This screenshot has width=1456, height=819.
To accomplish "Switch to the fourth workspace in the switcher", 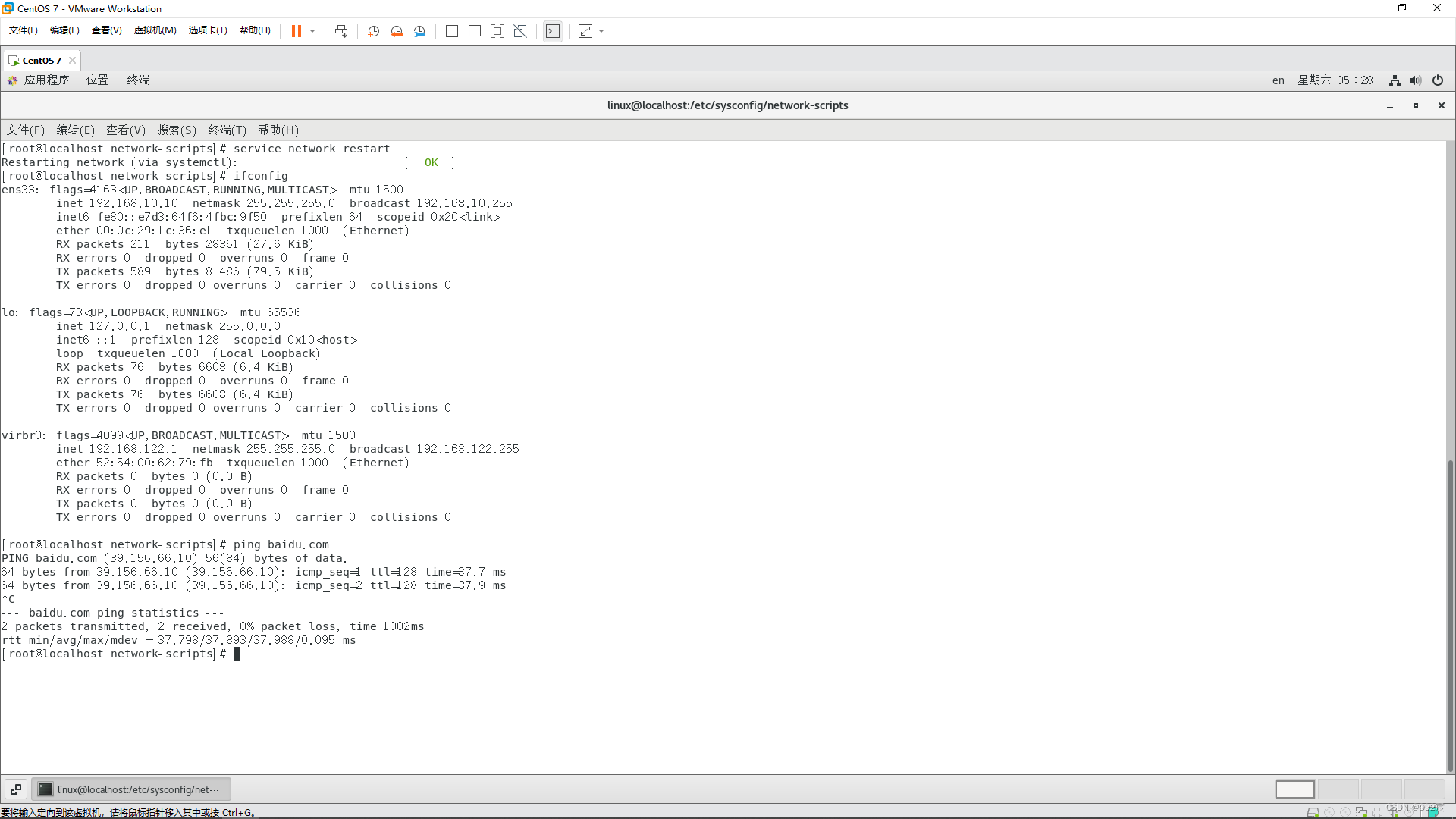I will [x=1425, y=789].
